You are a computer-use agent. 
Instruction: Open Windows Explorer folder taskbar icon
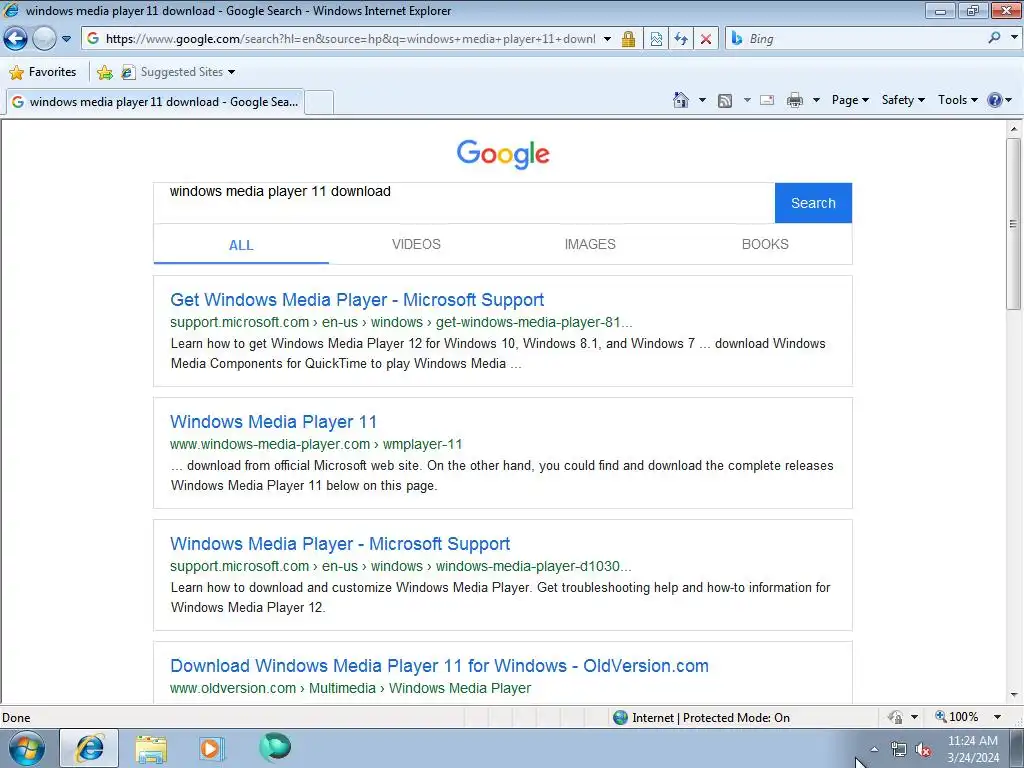(x=151, y=748)
